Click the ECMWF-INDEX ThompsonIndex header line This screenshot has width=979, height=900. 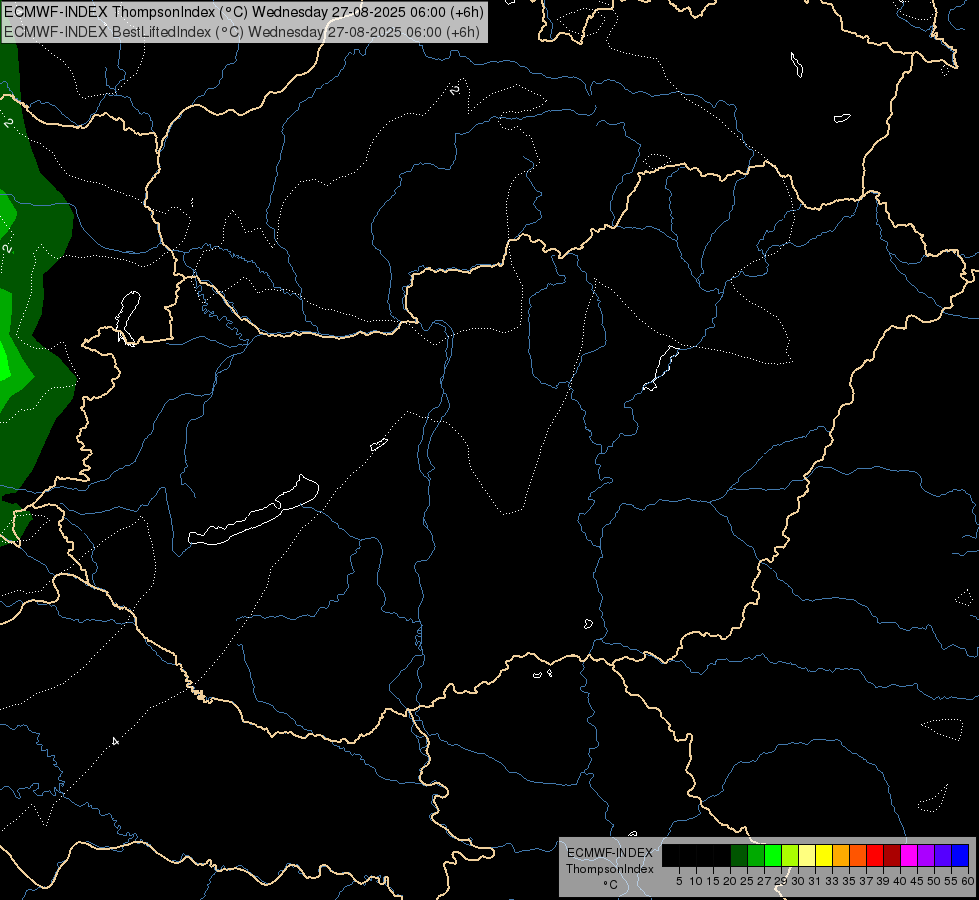(x=244, y=12)
